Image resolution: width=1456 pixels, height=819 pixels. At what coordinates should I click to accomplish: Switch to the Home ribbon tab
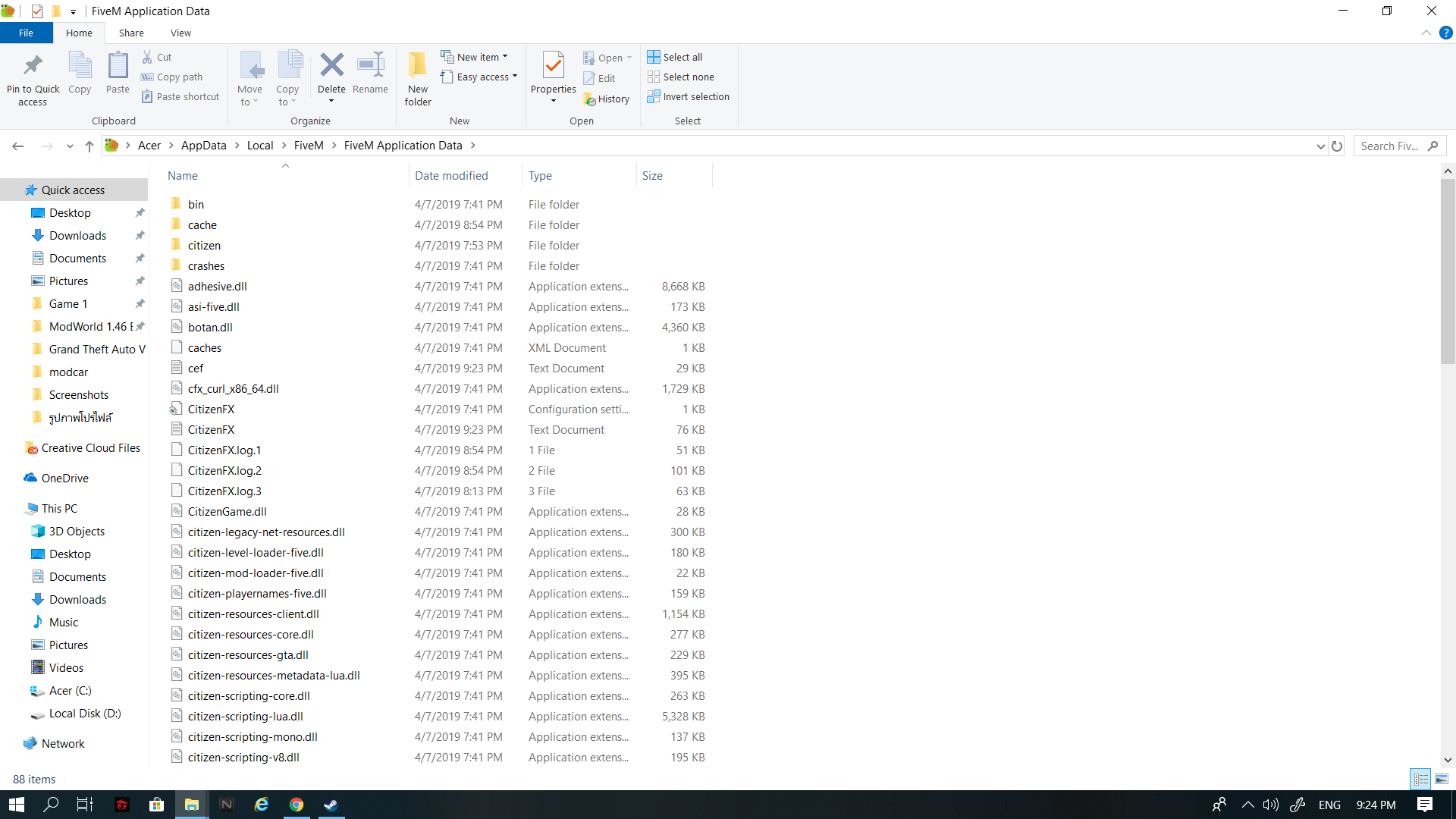(79, 33)
